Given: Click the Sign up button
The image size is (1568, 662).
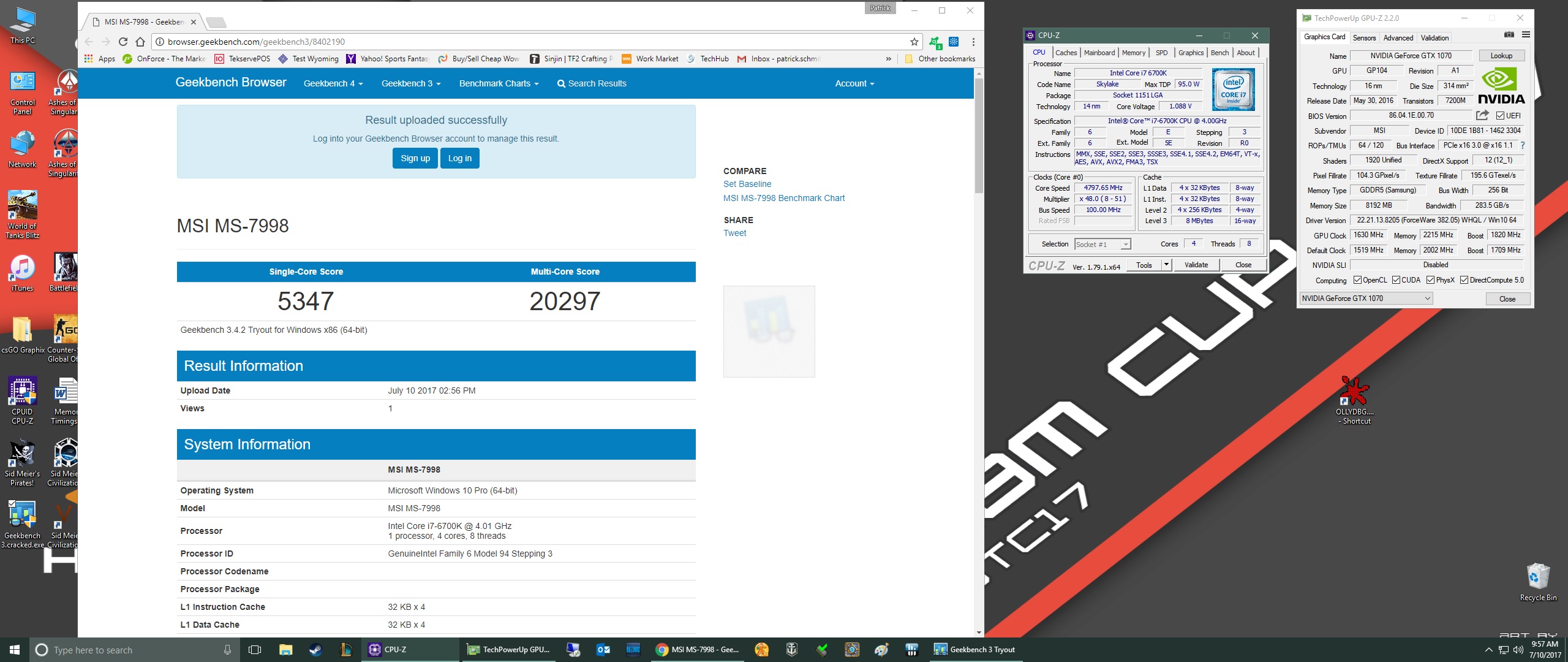Looking at the screenshot, I should 415,158.
